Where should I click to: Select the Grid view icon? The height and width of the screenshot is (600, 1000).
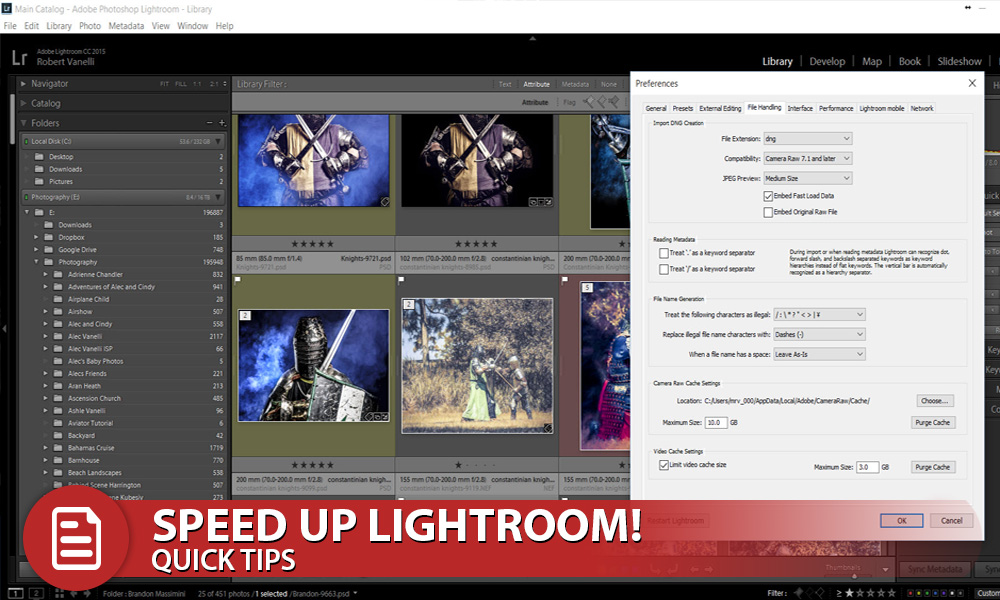tap(58, 593)
